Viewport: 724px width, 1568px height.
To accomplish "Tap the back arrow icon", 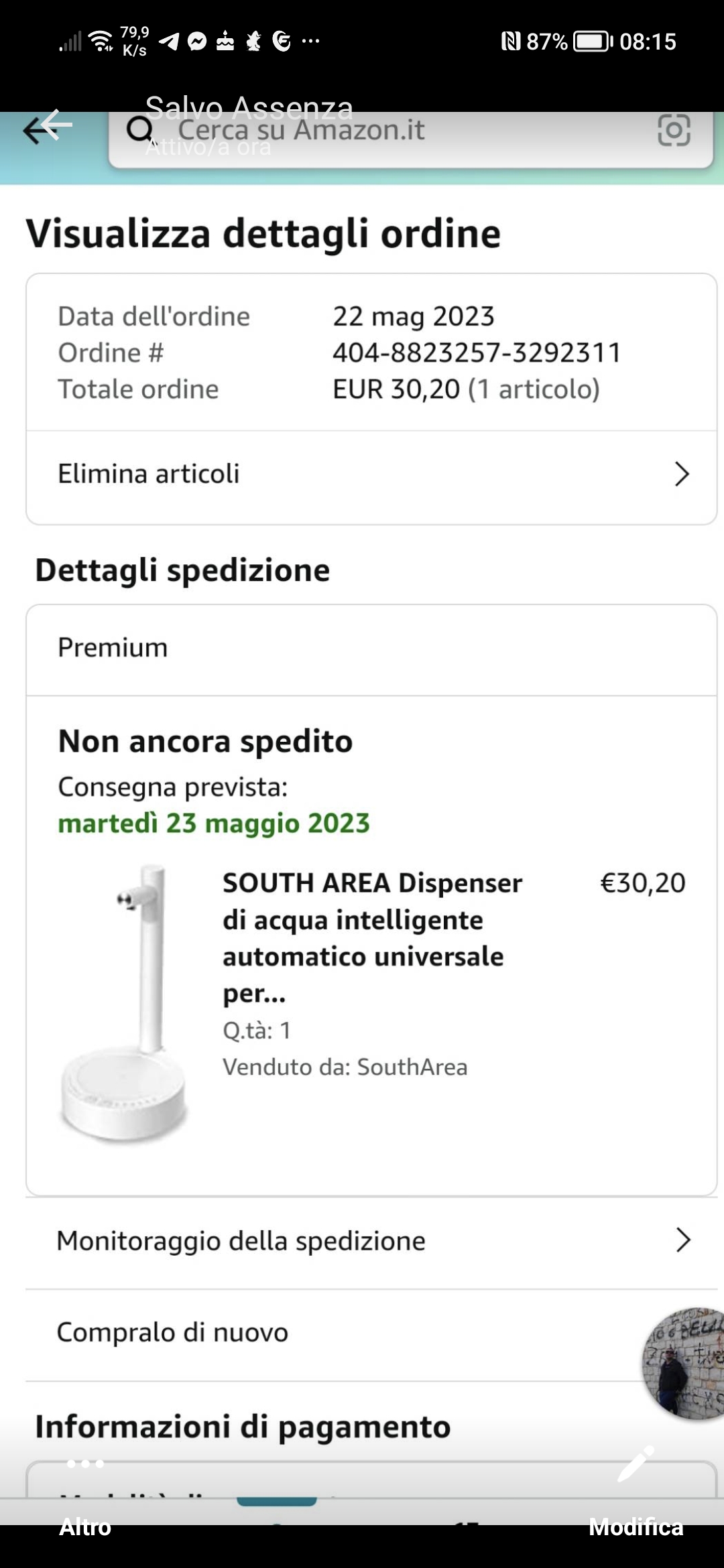I will click(x=47, y=127).
